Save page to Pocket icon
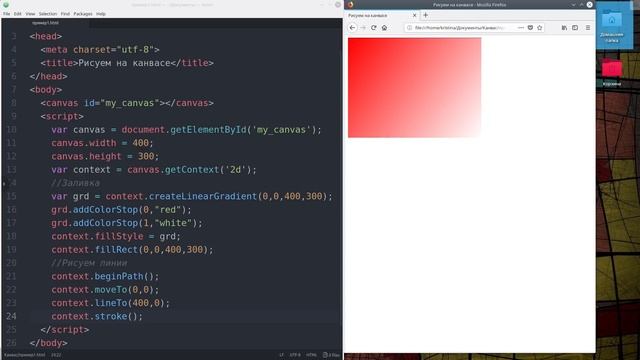This screenshot has width=640, height=360. coord(530,28)
